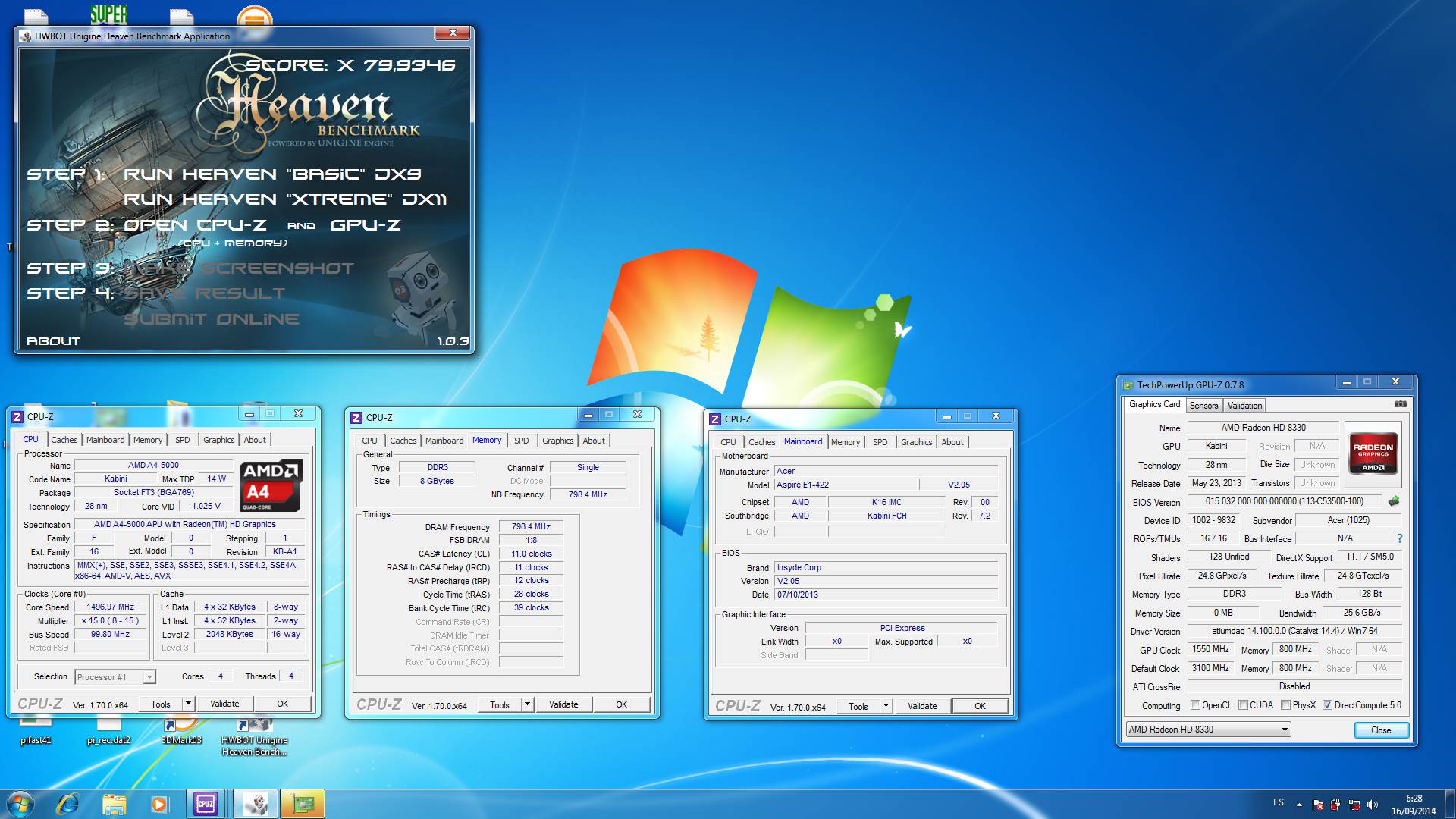Open Caches tab in CPU-Z CPU window
This screenshot has width=1456, height=819.
click(x=64, y=440)
